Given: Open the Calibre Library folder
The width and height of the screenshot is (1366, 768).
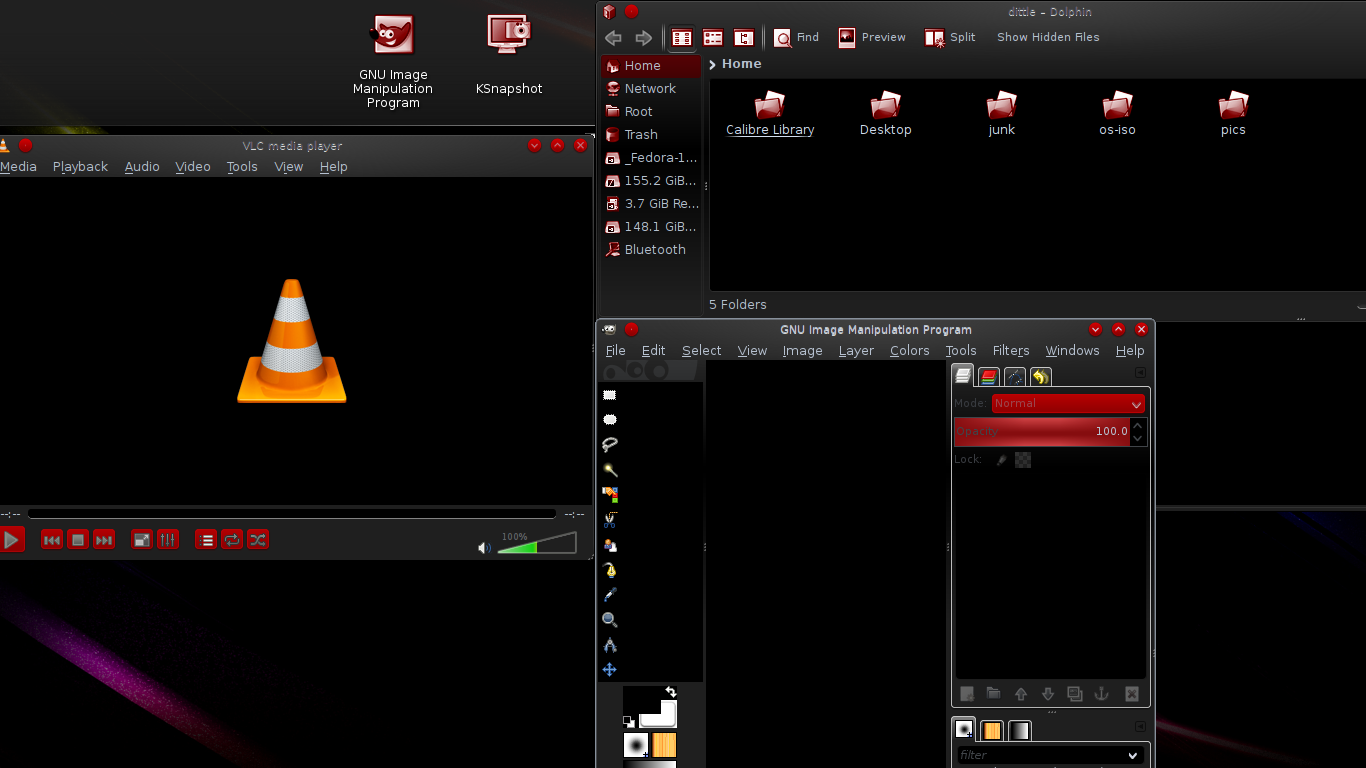Looking at the screenshot, I should tap(770, 113).
